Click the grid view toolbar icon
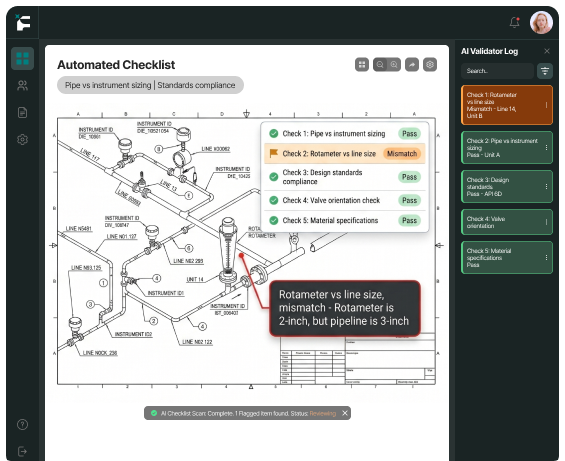Viewport: 565px width, 461px height. pyautogui.click(x=362, y=65)
